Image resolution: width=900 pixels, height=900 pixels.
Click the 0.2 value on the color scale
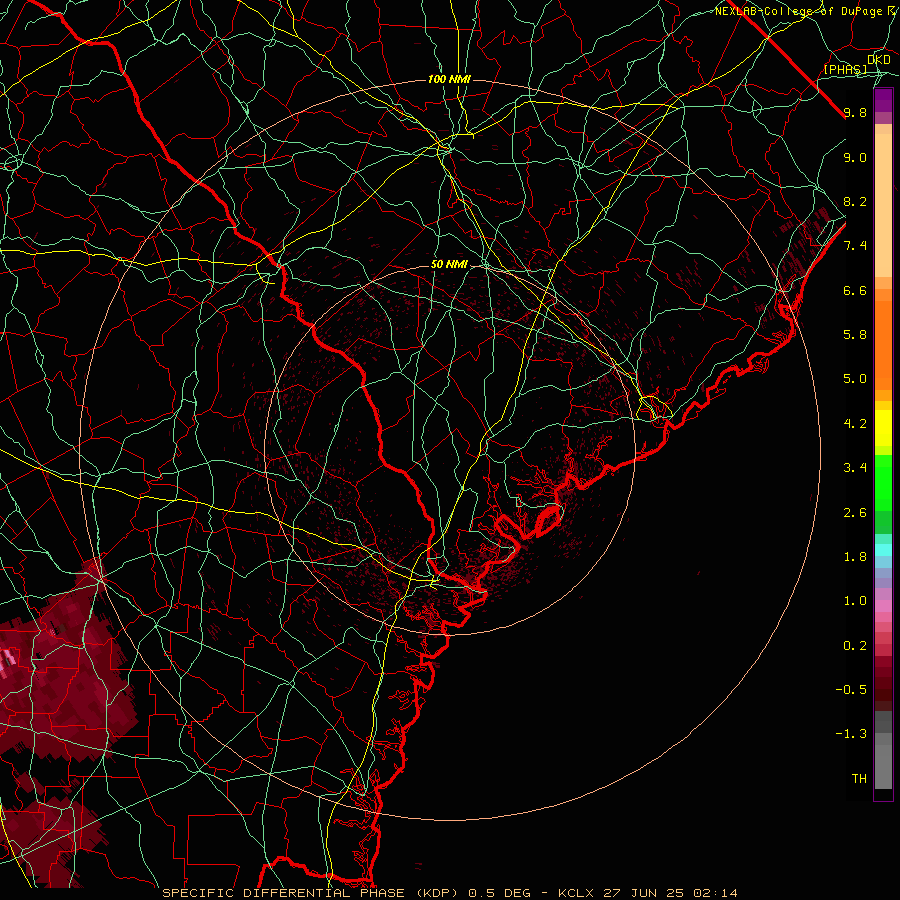[855, 646]
